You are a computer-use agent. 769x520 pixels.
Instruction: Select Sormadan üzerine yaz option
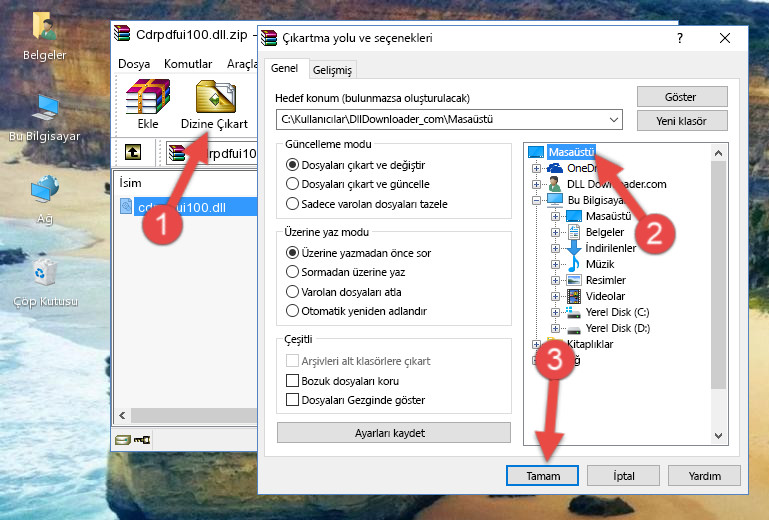point(292,272)
